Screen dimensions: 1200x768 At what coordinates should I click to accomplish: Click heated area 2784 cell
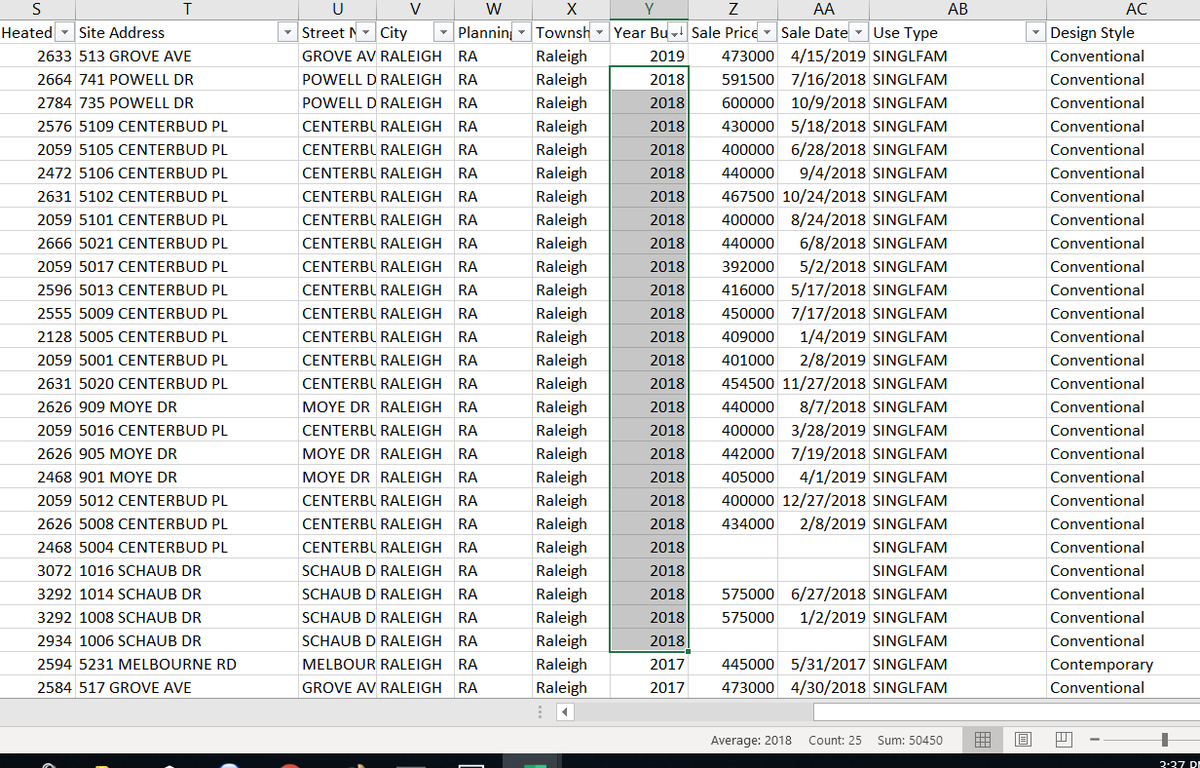click(x=37, y=102)
